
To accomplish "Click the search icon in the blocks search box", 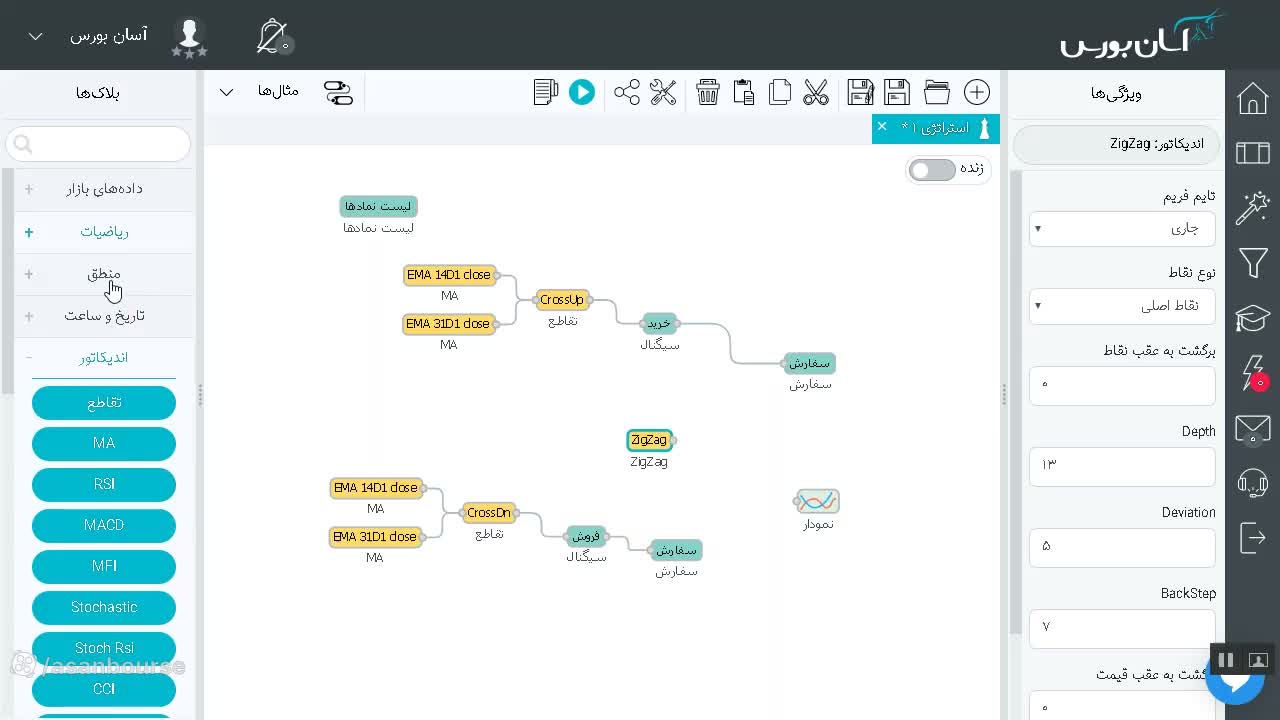I will (x=24, y=145).
